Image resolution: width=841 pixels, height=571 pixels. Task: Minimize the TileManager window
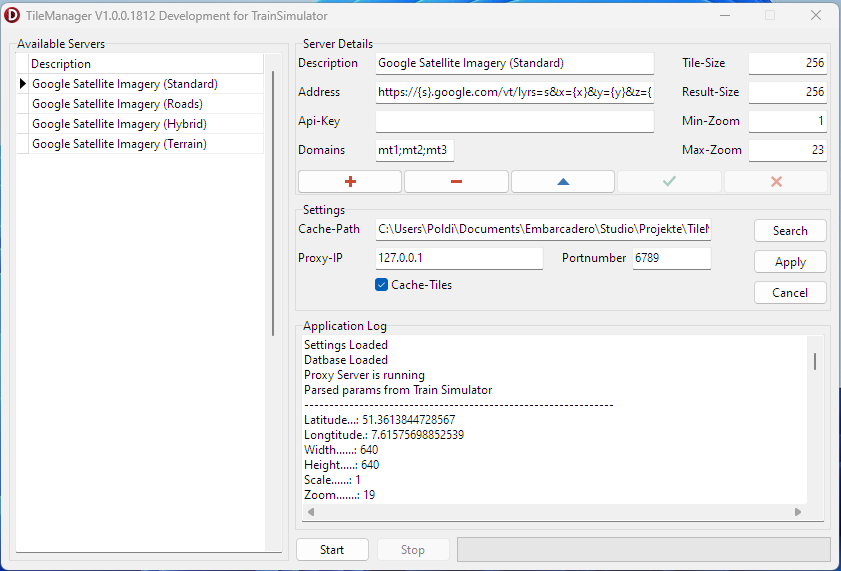coord(725,15)
